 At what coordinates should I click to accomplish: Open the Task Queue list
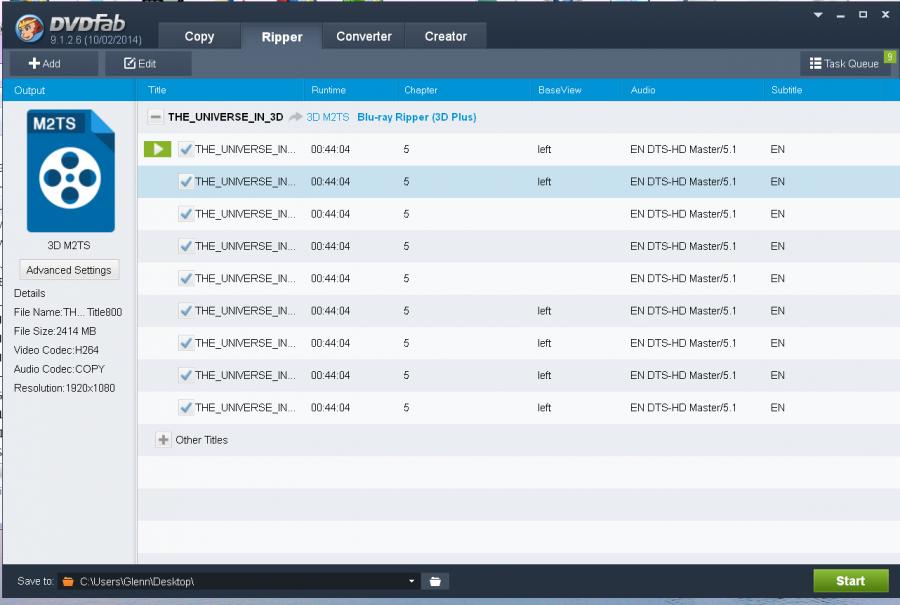844,64
